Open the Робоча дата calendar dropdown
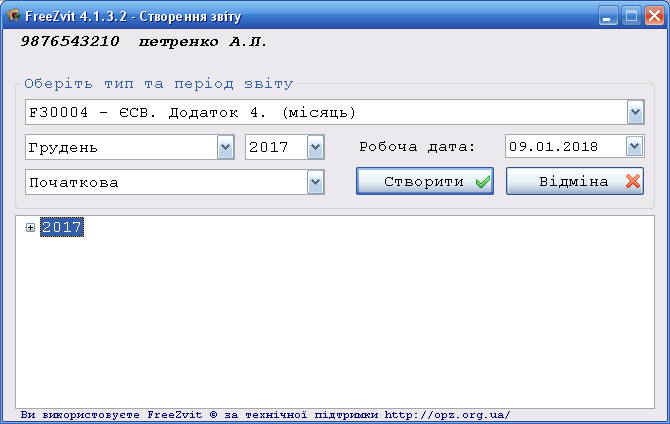Screen dimensions: 670x424 pyautogui.click(x=635, y=147)
